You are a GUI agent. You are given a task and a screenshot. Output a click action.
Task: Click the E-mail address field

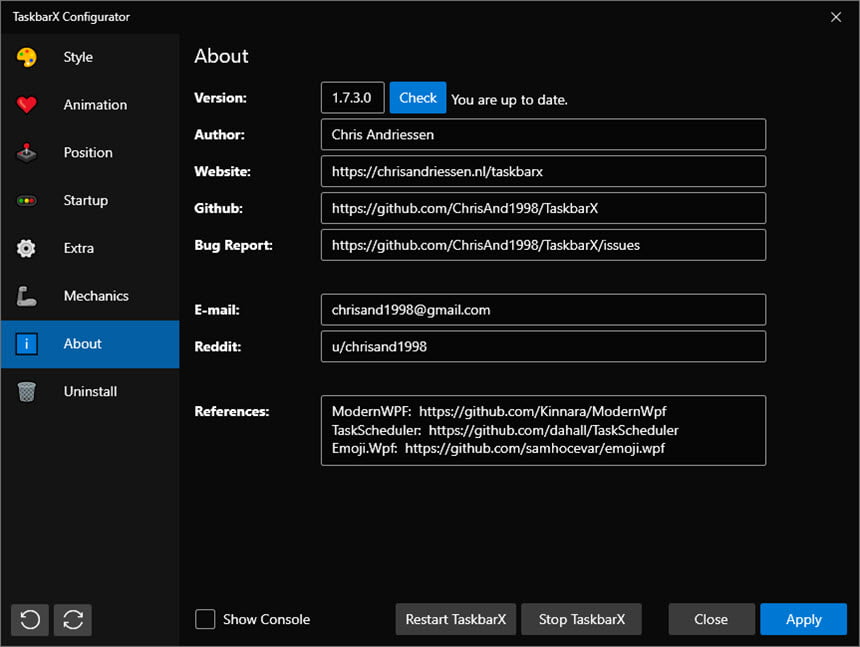coord(544,310)
